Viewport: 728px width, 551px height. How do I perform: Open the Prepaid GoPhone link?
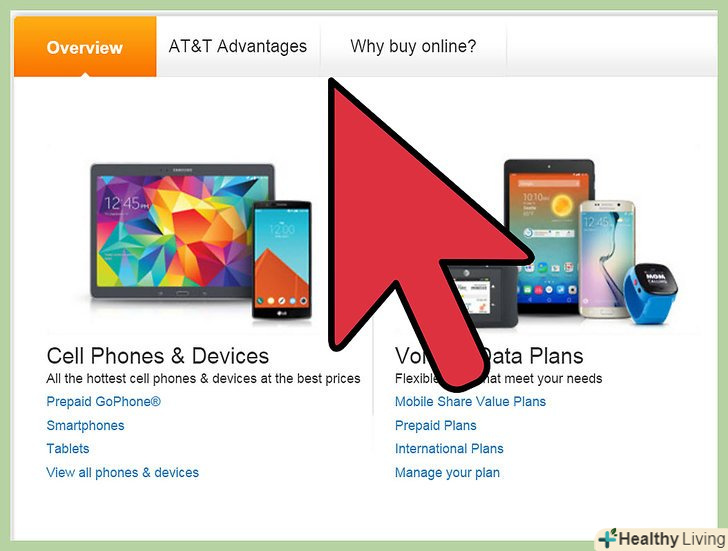click(104, 402)
